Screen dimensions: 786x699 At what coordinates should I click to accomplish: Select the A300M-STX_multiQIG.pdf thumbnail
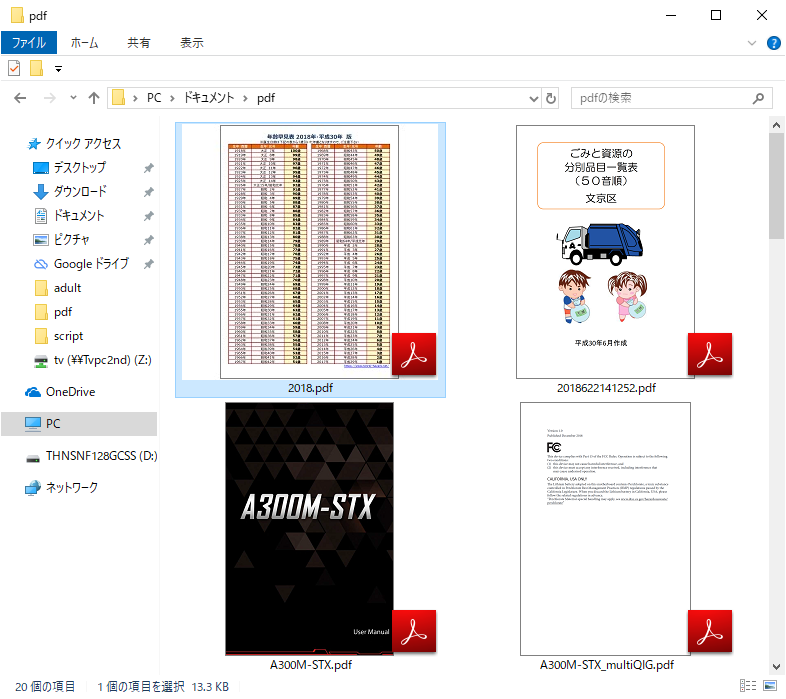[x=605, y=529]
